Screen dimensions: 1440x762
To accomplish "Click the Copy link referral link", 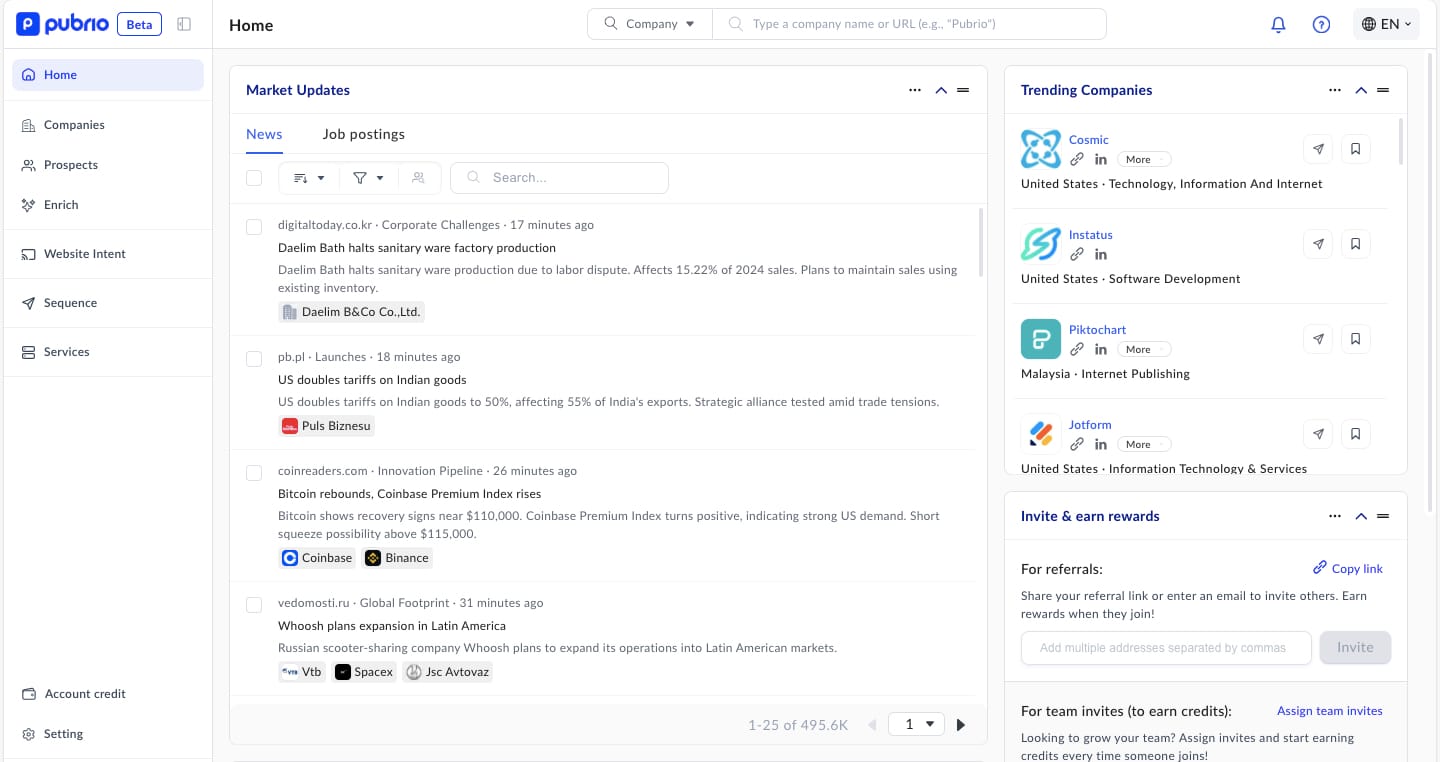I will click(x=1348, y=568).
